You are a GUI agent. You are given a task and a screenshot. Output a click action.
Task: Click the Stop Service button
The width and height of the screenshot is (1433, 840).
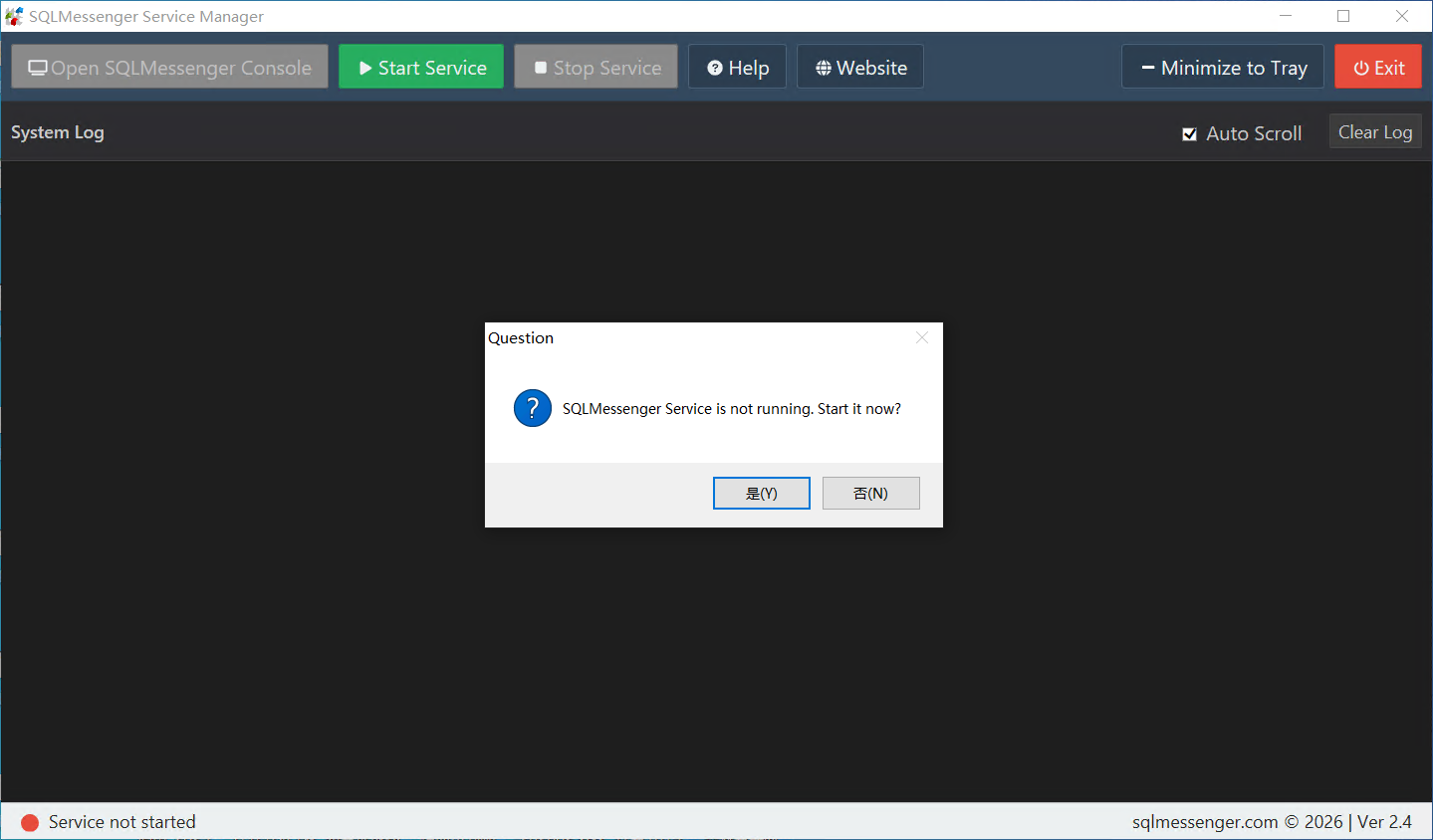[596, 67]
